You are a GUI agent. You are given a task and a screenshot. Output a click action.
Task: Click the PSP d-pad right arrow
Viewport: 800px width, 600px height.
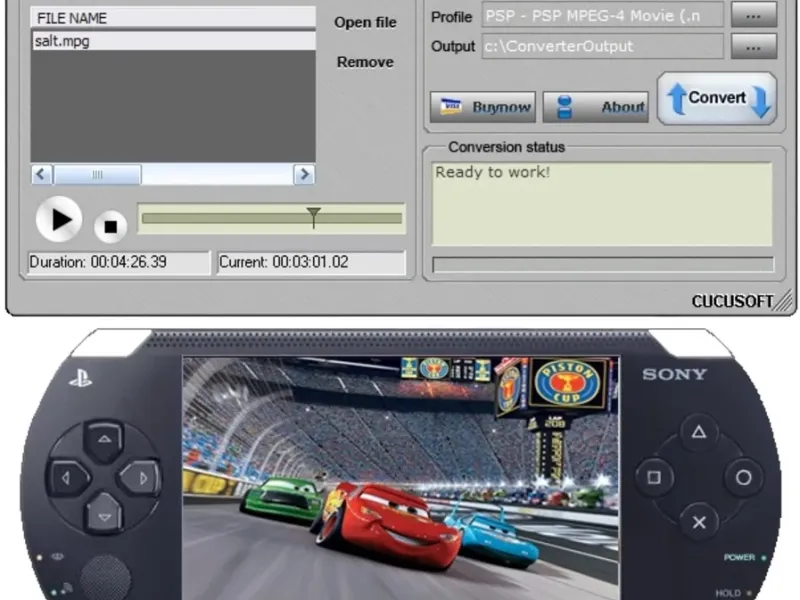141,478
